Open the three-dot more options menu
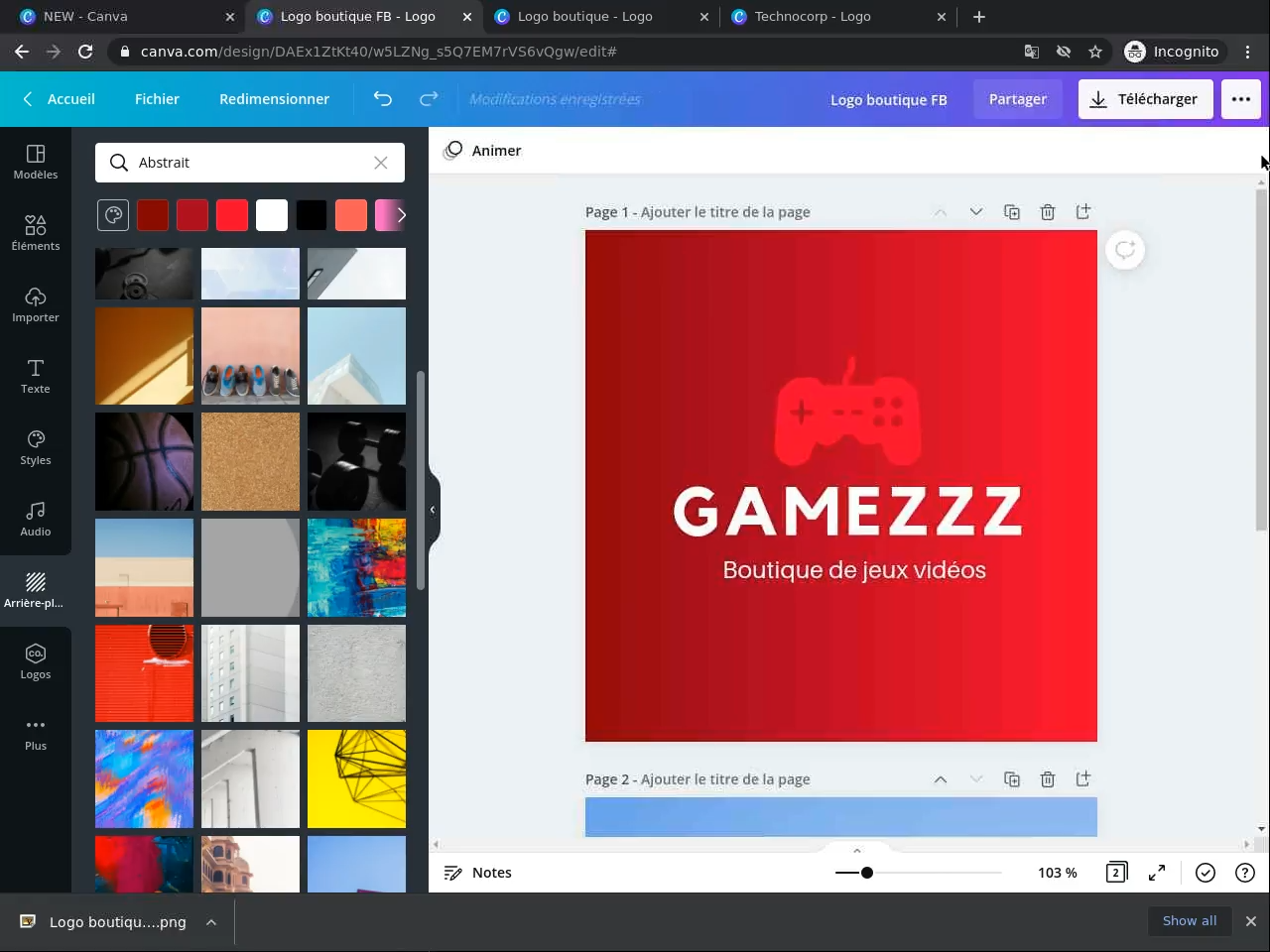Viewport: 1270px width, 952px height. coord(1241,99)
